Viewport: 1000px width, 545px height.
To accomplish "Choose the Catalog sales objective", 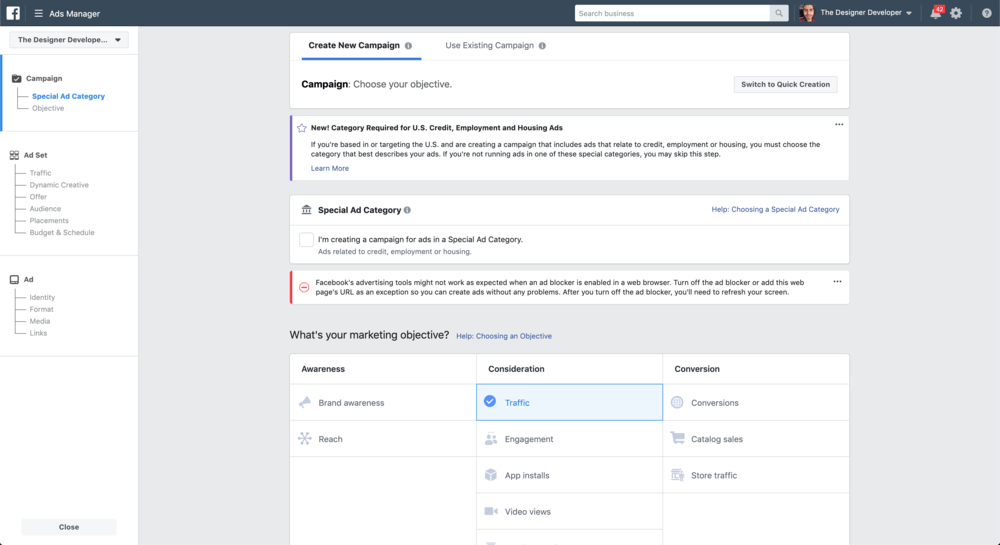I will tap(756, 439).
